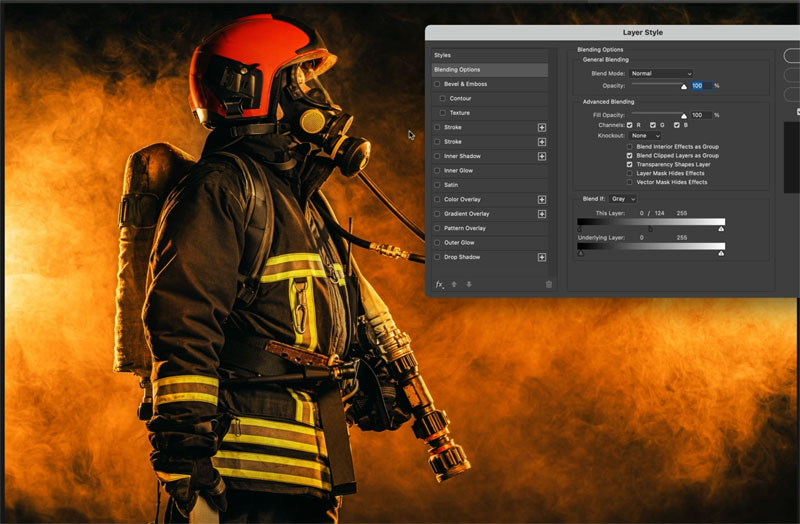Image resolution: width=800 pixels, height=524 pixels.
Task: Open the Blend If dropdown set to Gray
Action: click(623, 199)
